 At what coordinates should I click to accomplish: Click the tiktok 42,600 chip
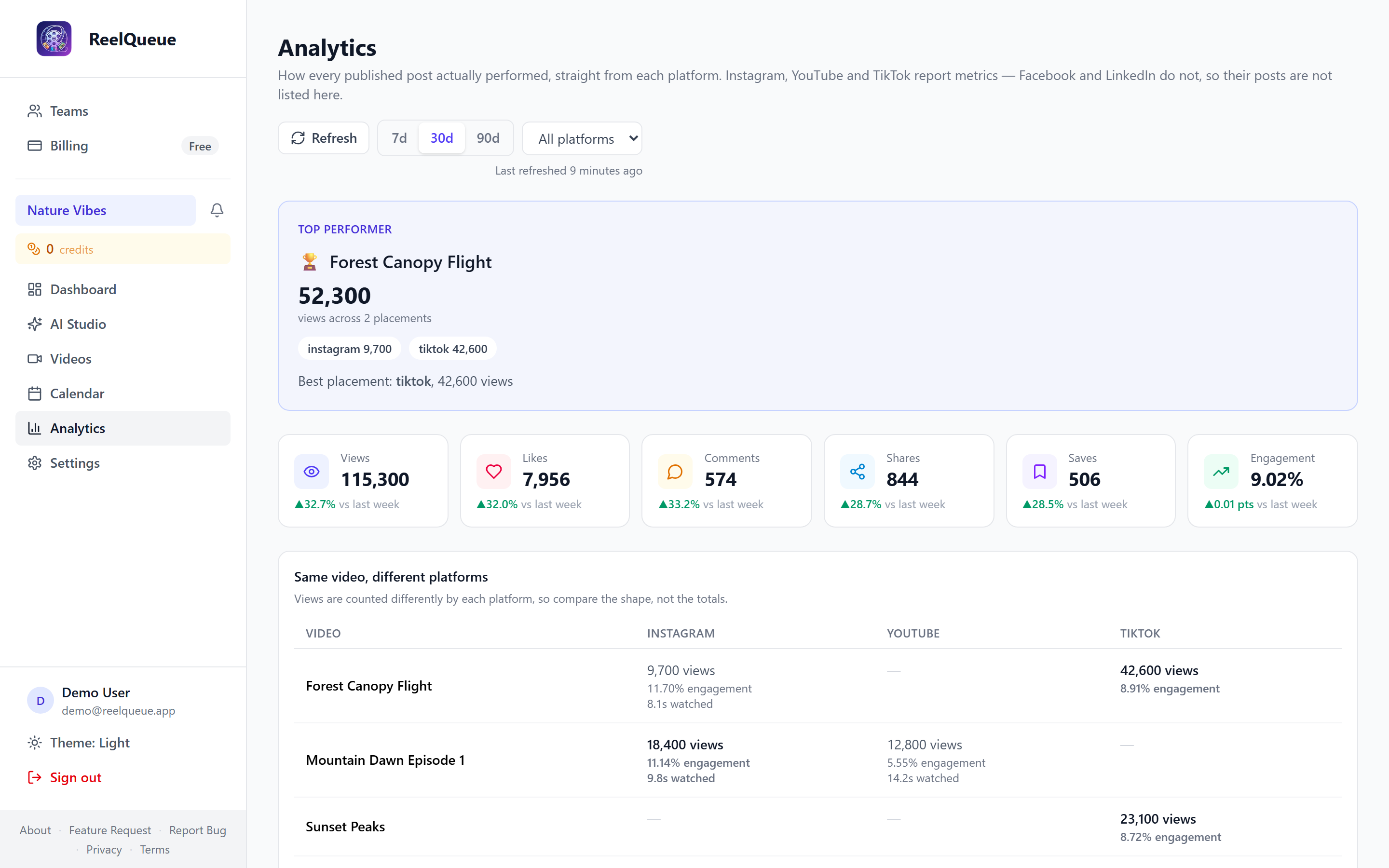[453, 349]
